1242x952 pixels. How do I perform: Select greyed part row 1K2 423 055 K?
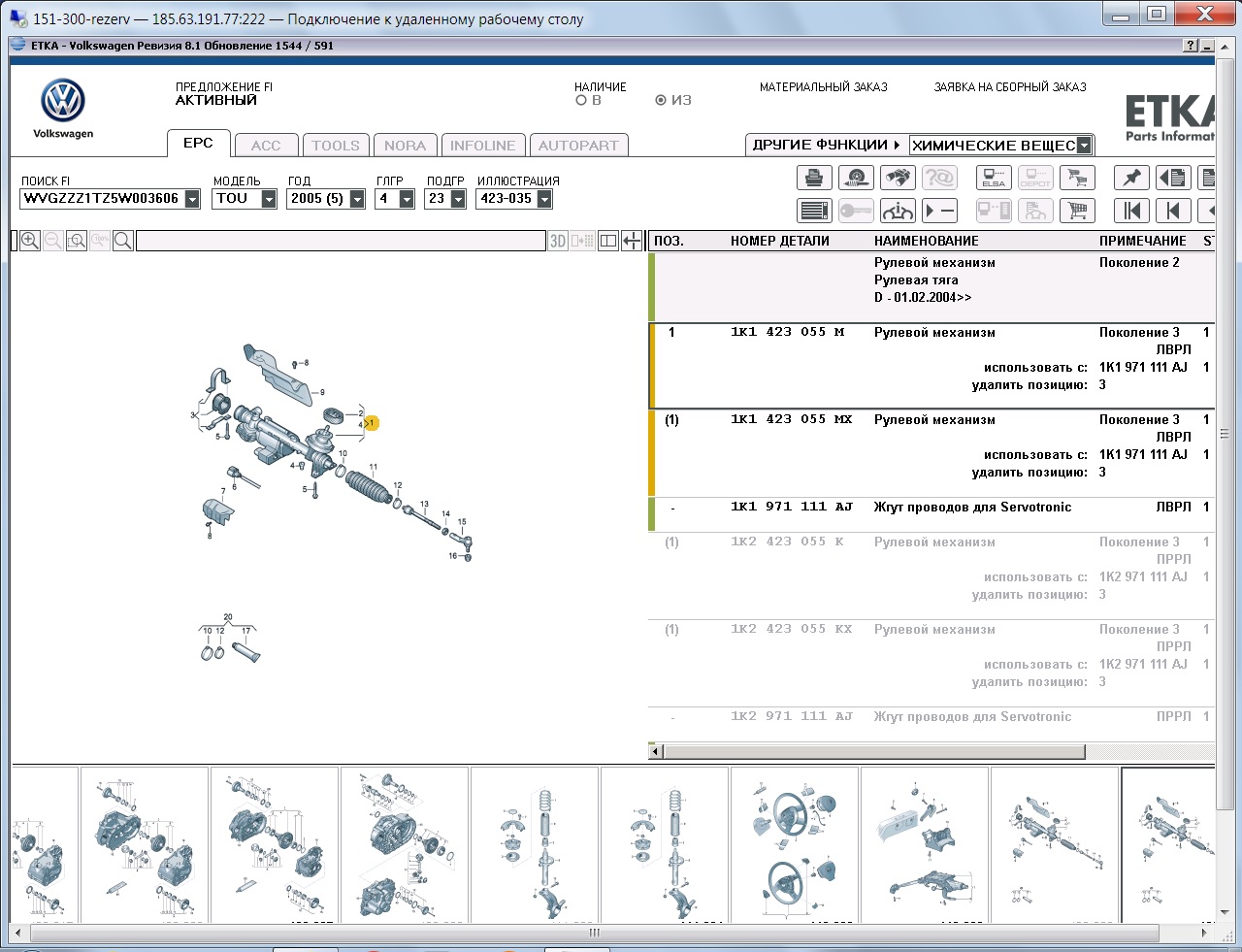click(x=931, y=575)
